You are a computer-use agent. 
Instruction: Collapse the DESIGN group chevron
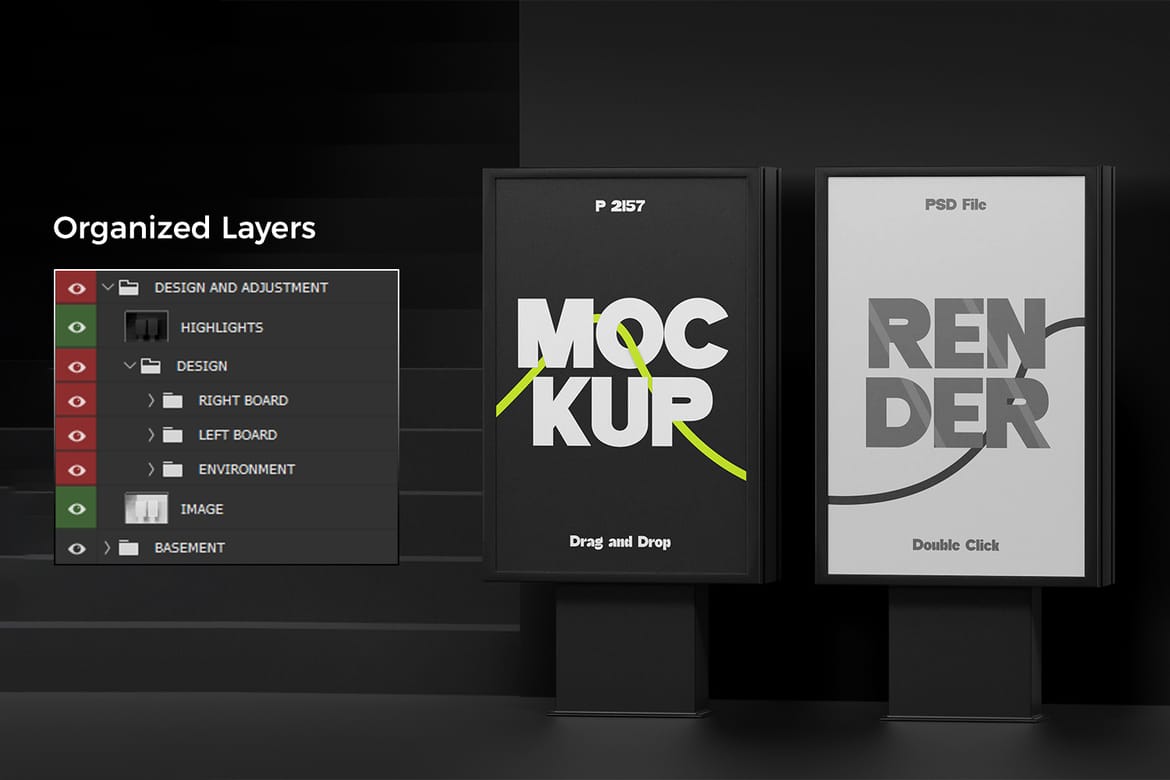coord(130,365)
